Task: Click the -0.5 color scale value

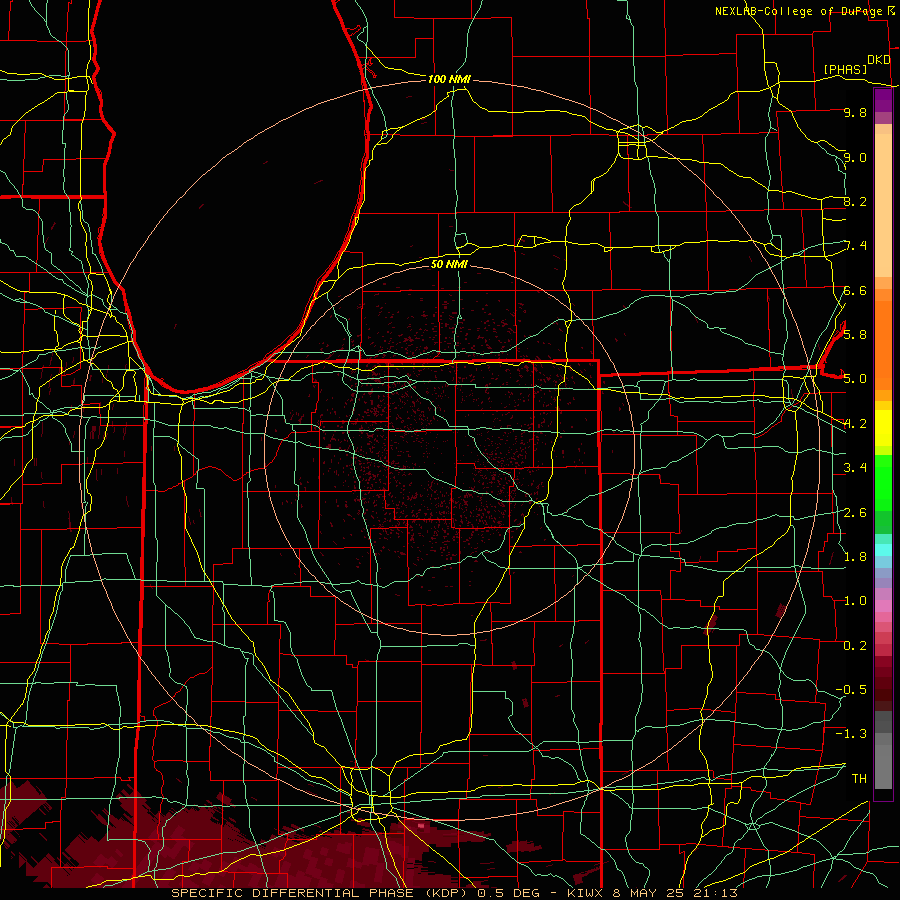Action: pos(852,690)
